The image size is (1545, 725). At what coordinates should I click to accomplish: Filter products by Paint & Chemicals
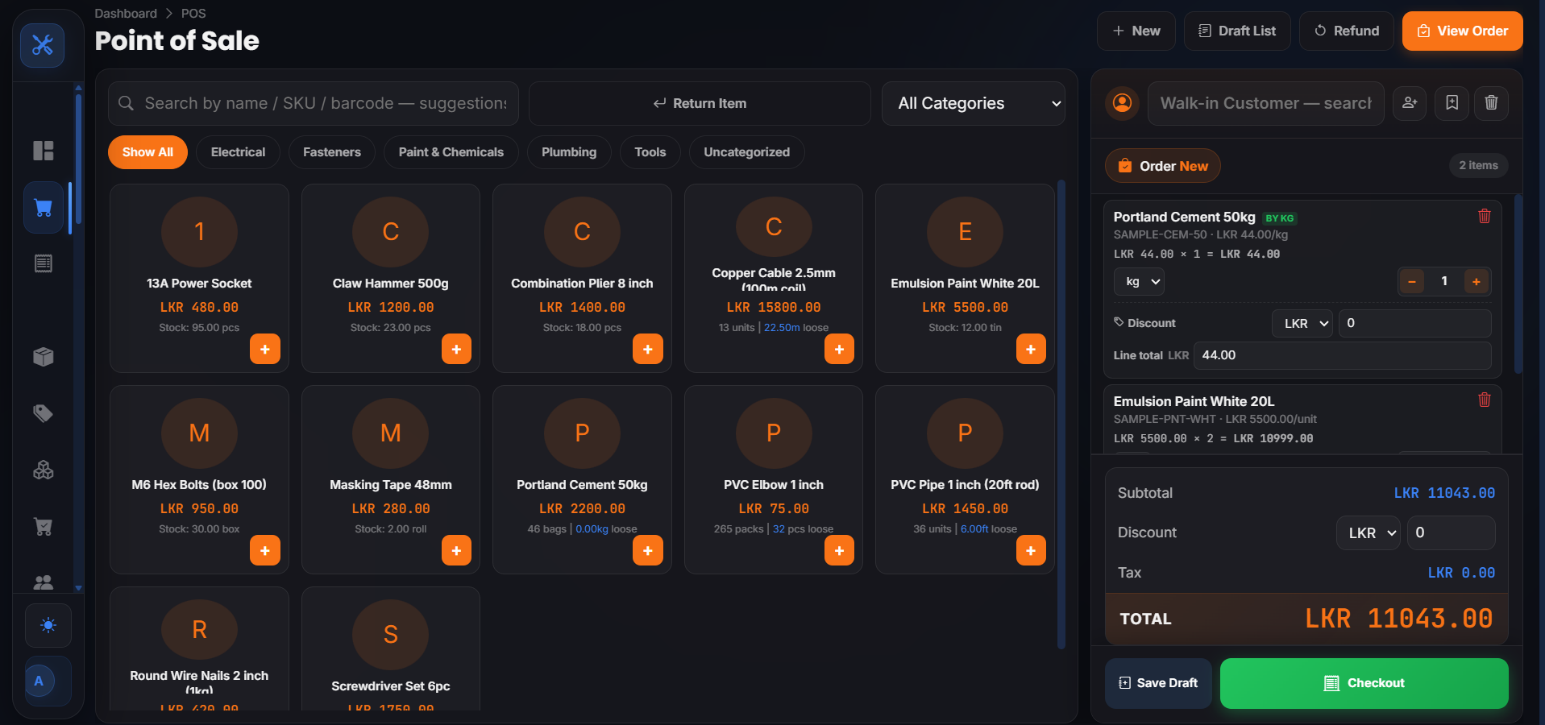click(451, 152)
